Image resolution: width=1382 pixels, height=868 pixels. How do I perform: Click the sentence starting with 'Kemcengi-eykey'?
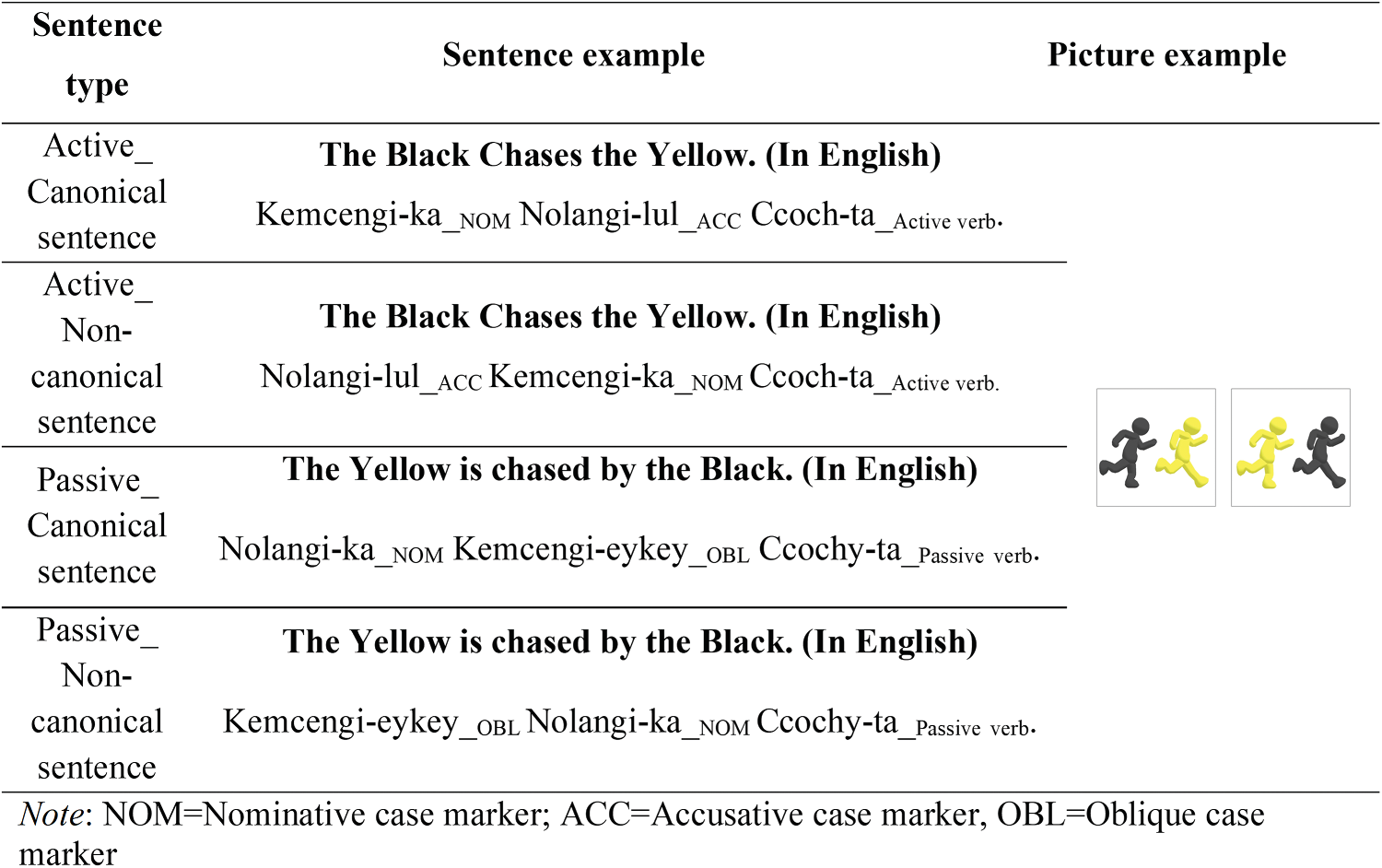[629, 722]
